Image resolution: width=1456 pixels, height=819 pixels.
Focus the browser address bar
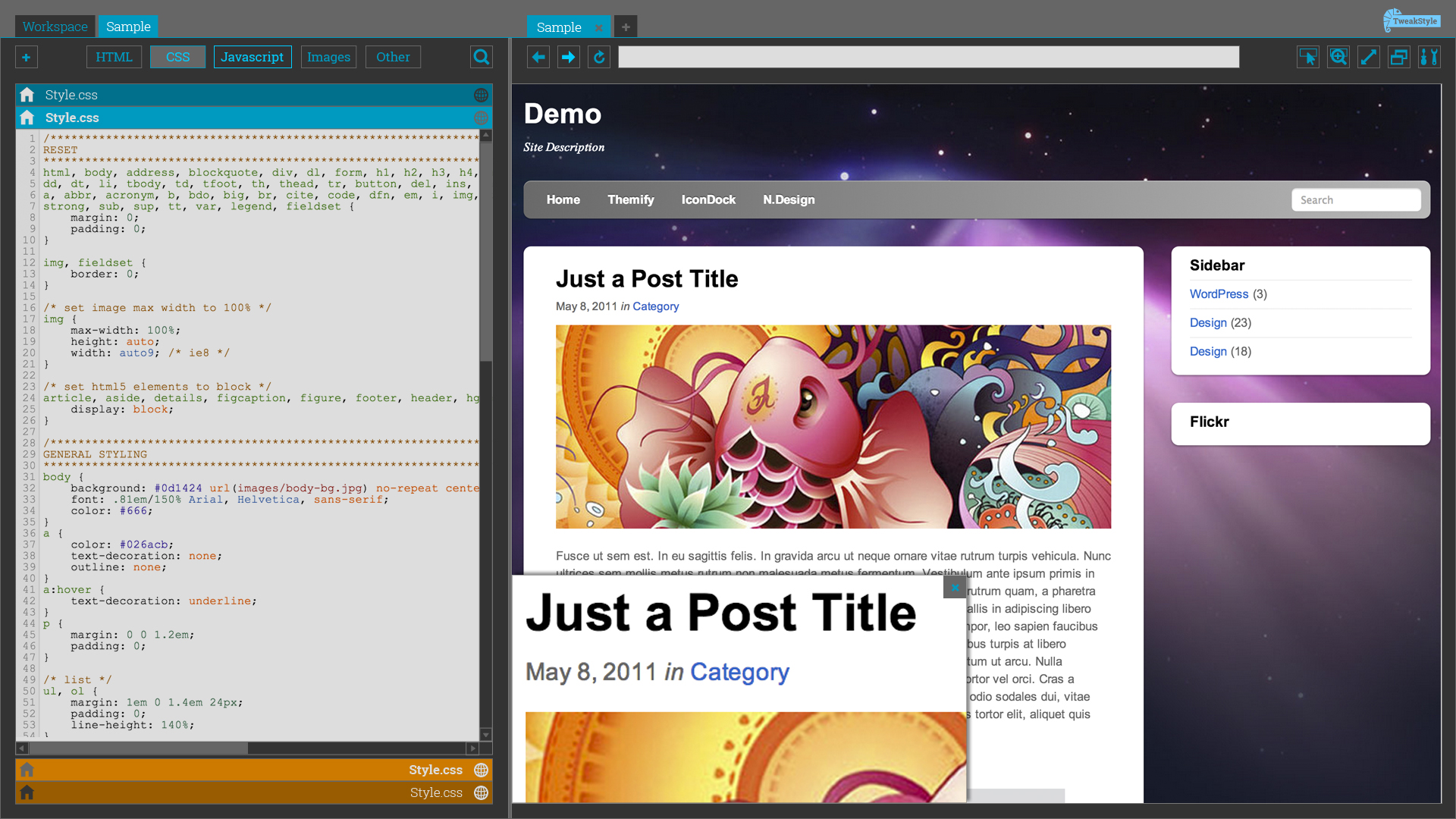coord(928,57)
